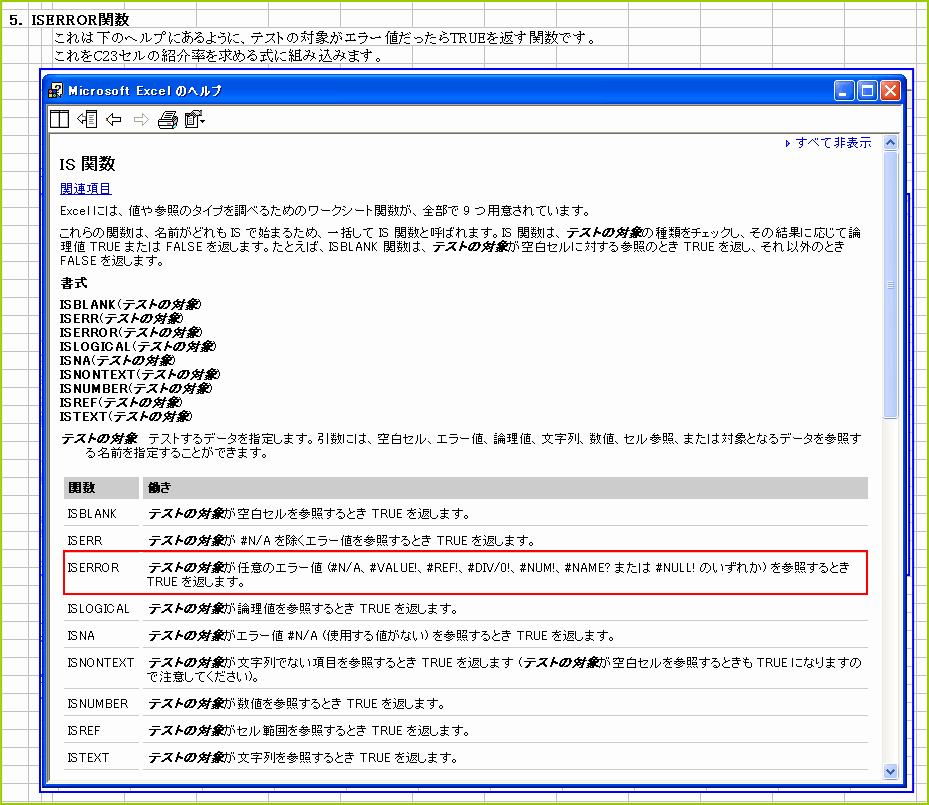Expand the disclosure triangle beside すべて非表示
The width and height of the screenshot is (929, 805).
coord(787,143)
